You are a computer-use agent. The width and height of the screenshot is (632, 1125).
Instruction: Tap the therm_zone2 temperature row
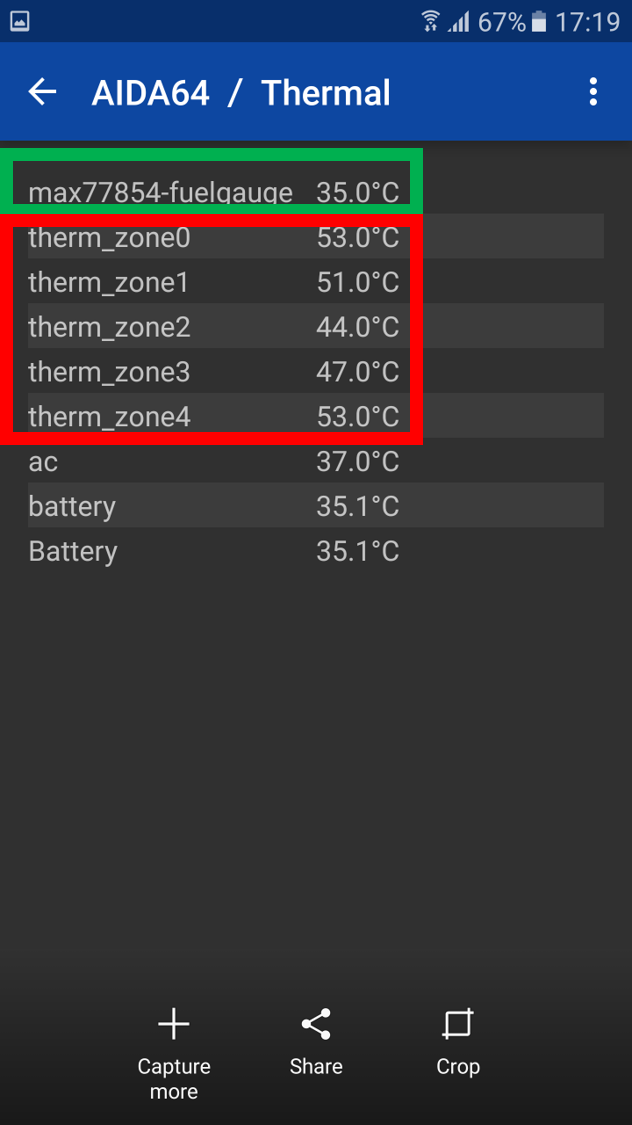point(214,327)
